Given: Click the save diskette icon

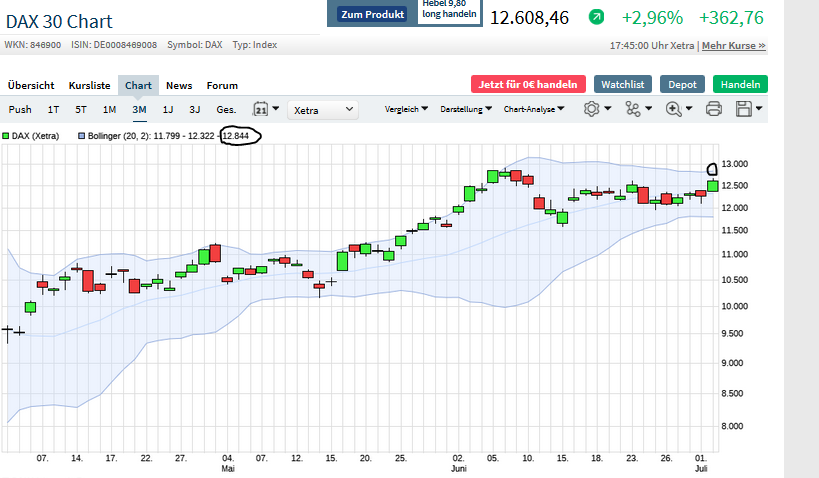Looking at the screenshot, I should tap(746, 109).
